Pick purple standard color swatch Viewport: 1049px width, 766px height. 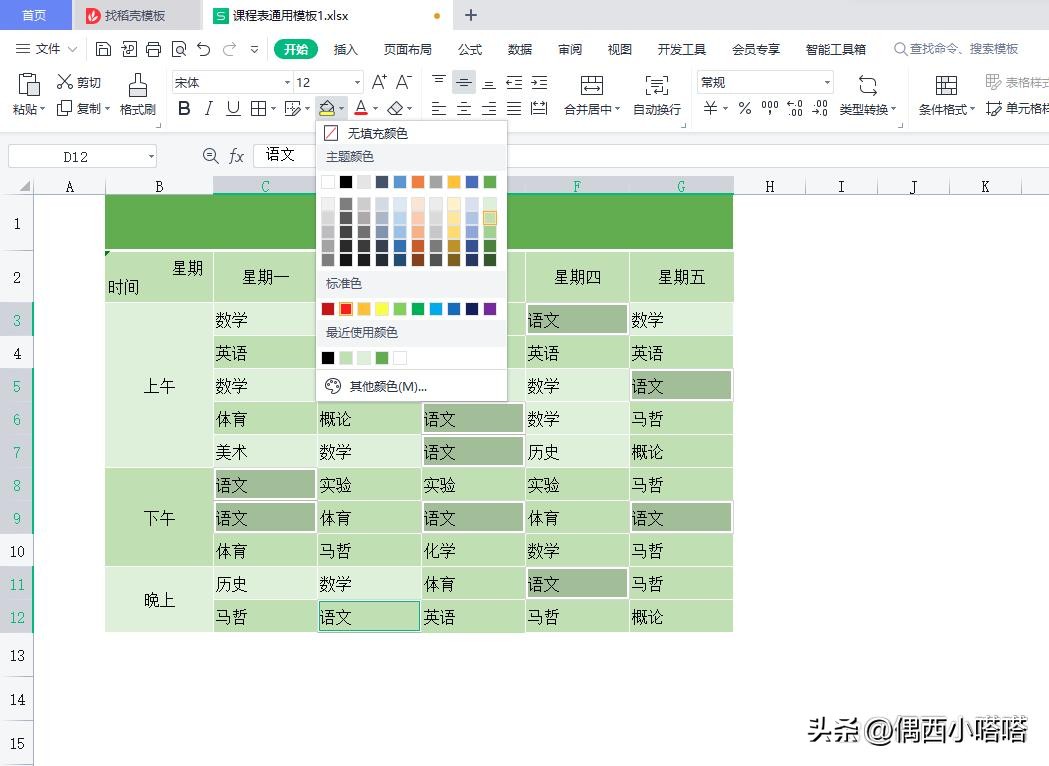tap(490, 308)
